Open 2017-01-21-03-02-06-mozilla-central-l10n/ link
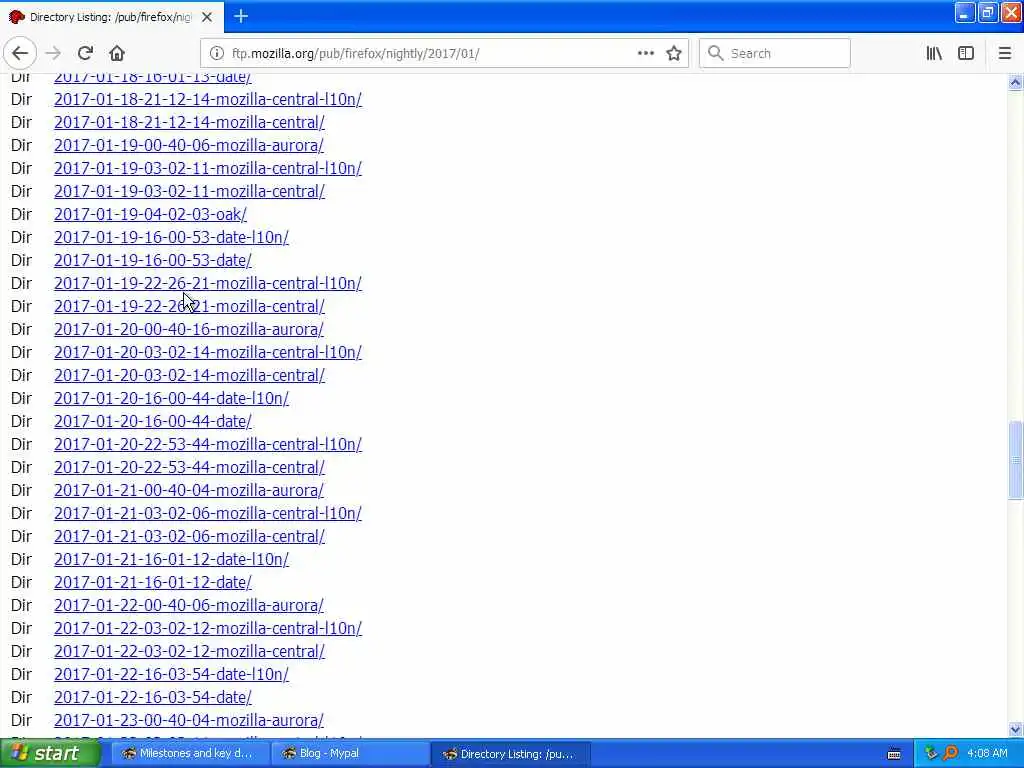The image size is (1024, 768). 208,513
